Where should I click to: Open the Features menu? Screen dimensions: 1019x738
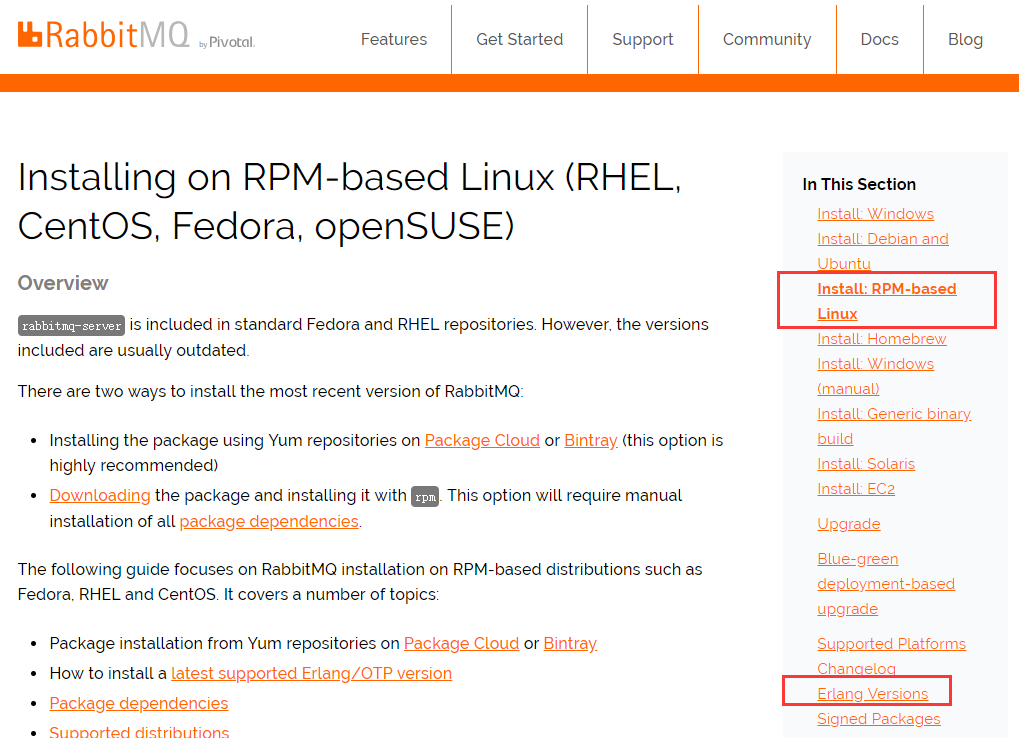[x=394, y=40]
